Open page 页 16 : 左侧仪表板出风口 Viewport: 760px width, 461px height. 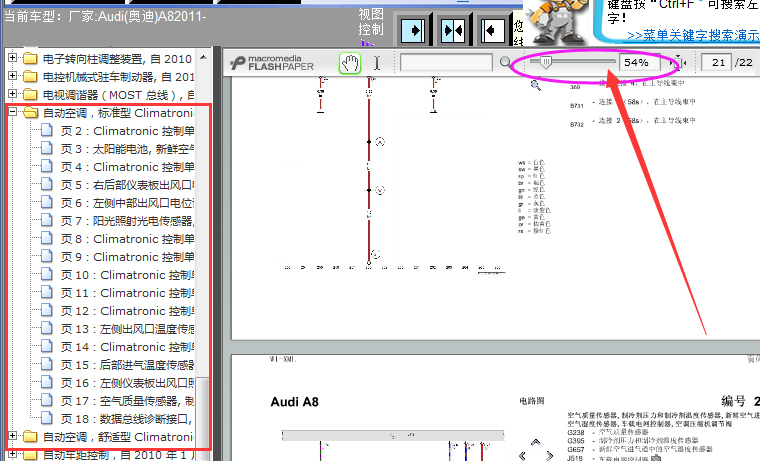click(x=127, y=383)
